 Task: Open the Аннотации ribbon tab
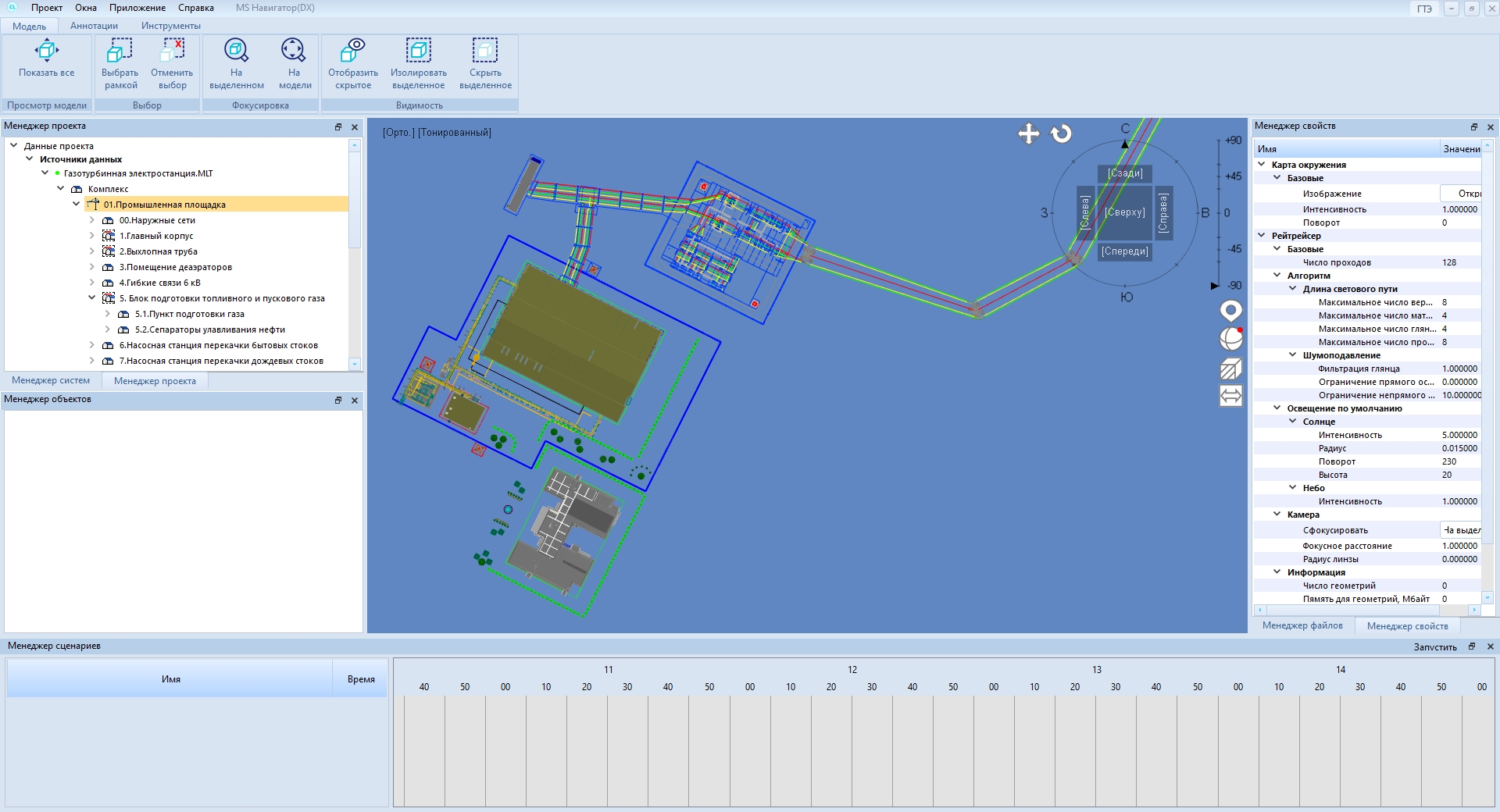pos(94,26)
